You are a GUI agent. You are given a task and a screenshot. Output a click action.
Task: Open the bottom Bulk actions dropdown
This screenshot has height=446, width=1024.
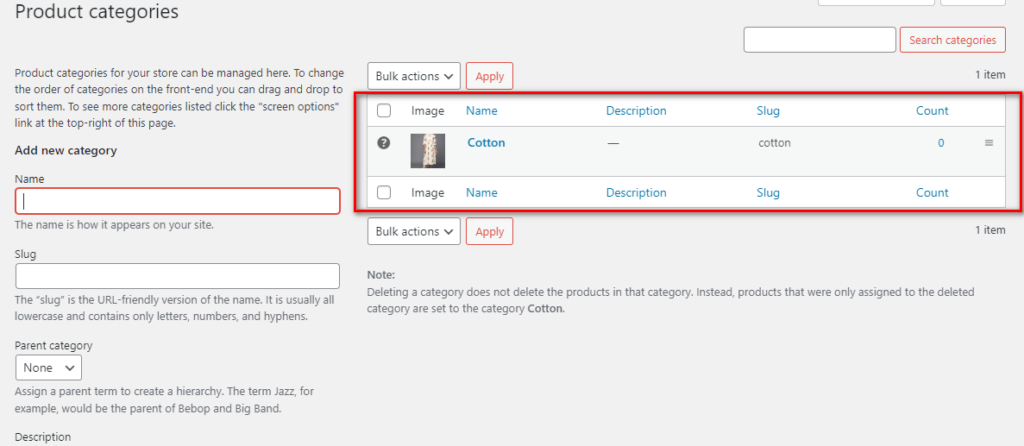pyautogui.click(x=414, y=231)
